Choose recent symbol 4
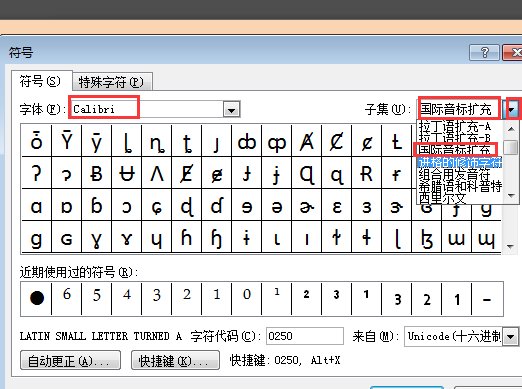522x389 pixels. (x=127, y=298)
